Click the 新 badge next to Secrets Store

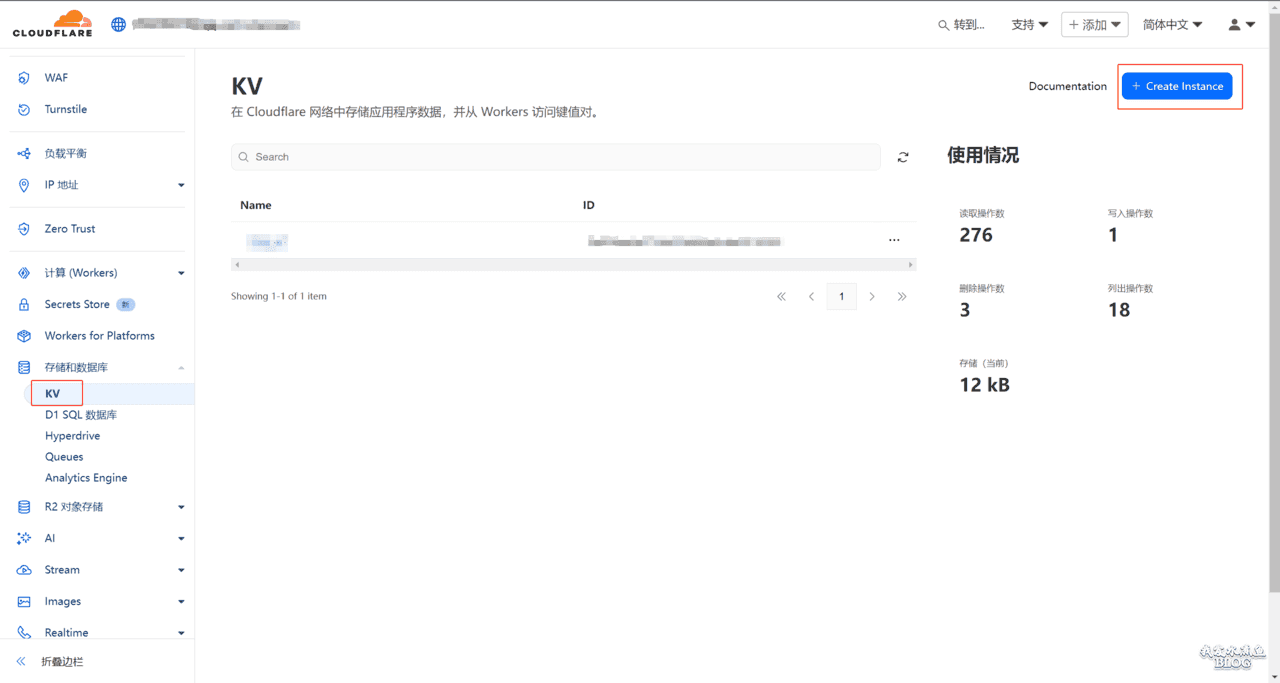125,304
